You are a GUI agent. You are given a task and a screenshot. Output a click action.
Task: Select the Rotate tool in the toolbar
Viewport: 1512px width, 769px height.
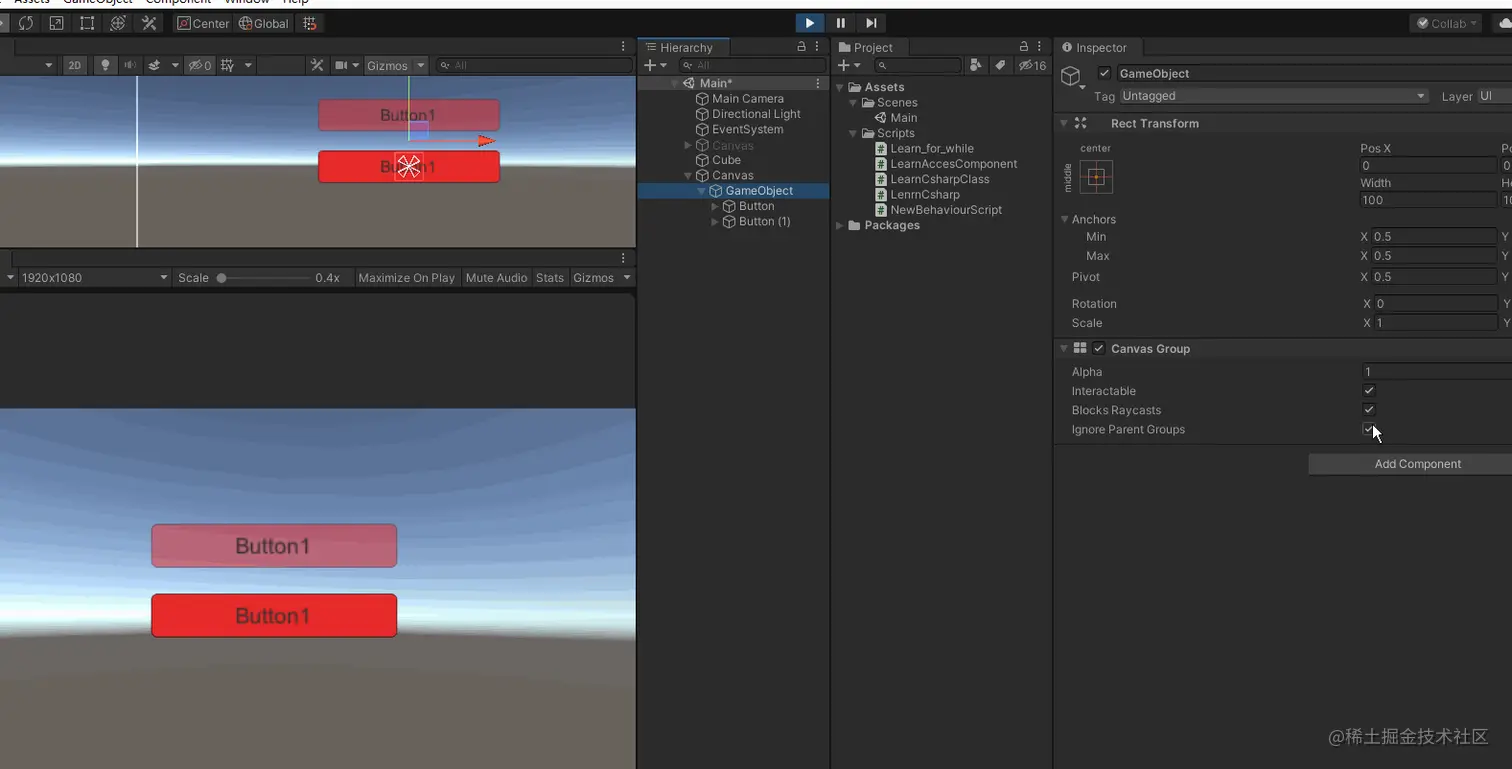[x=26, y=23]
